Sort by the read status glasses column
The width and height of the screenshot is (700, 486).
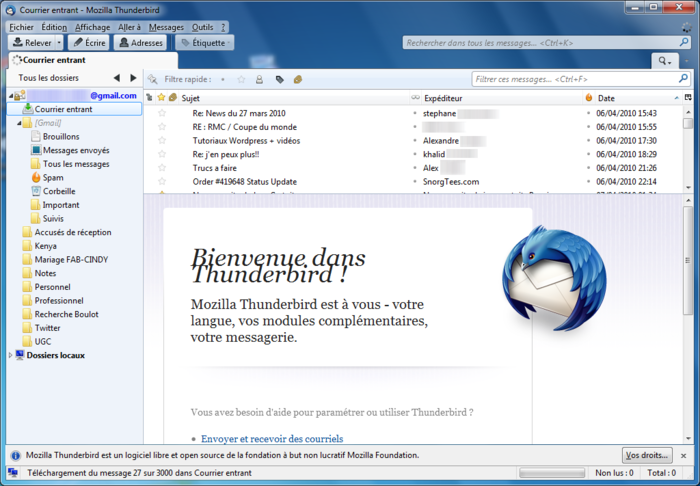(416, 98)
